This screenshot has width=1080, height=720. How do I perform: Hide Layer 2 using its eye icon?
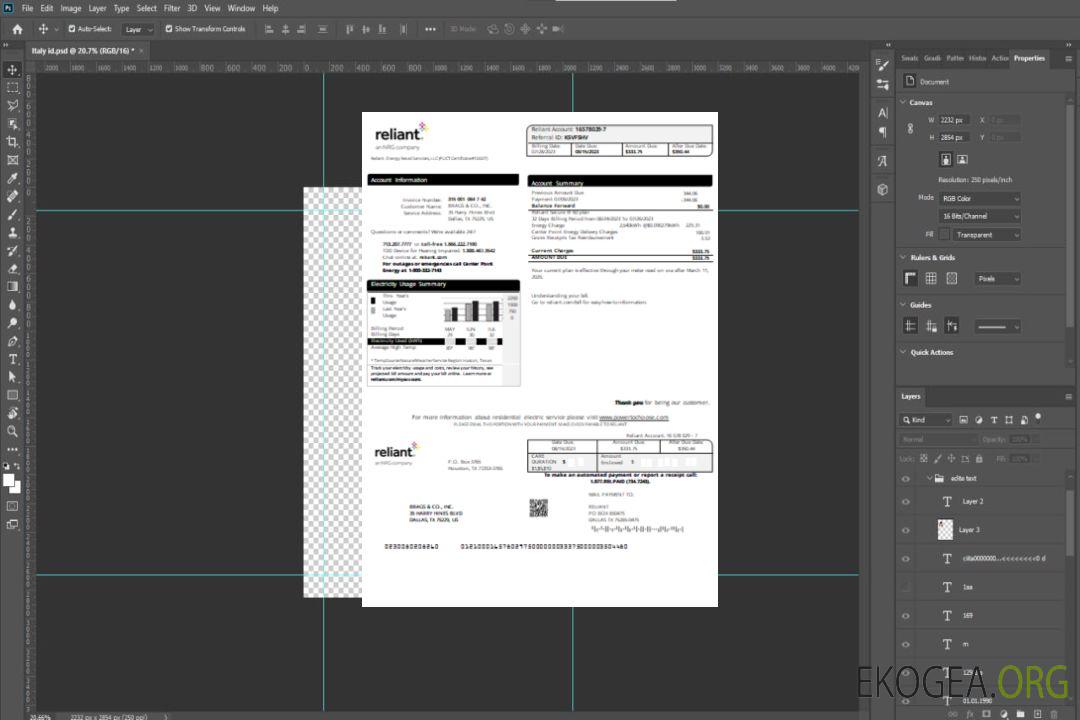click(x=906, y=502)
